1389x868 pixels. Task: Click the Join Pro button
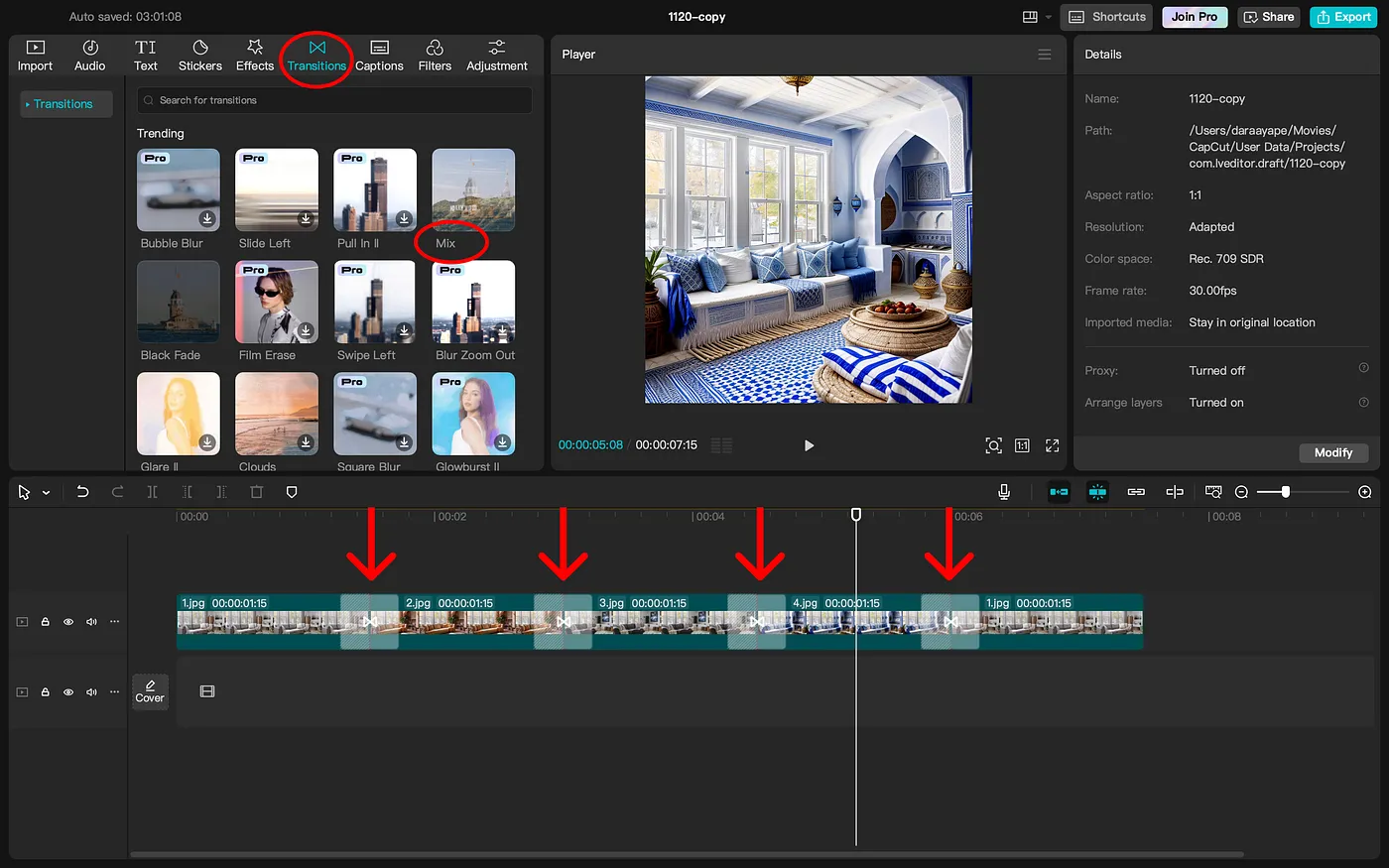pos(1195,17)
